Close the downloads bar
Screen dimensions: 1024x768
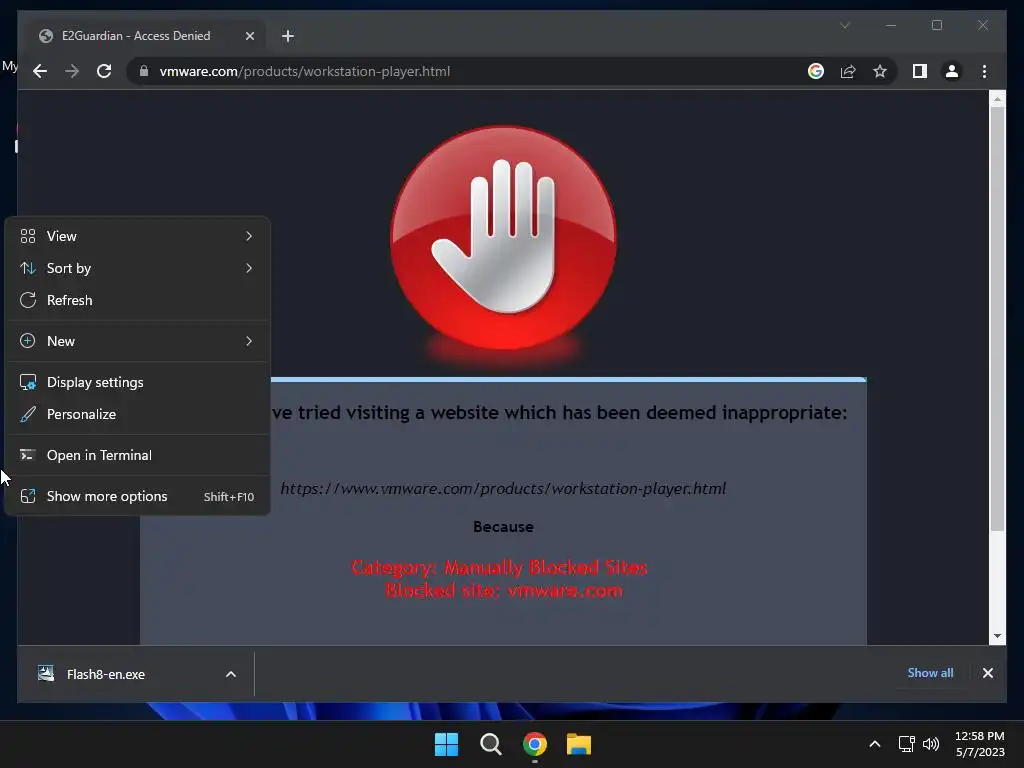click(987, 673)
